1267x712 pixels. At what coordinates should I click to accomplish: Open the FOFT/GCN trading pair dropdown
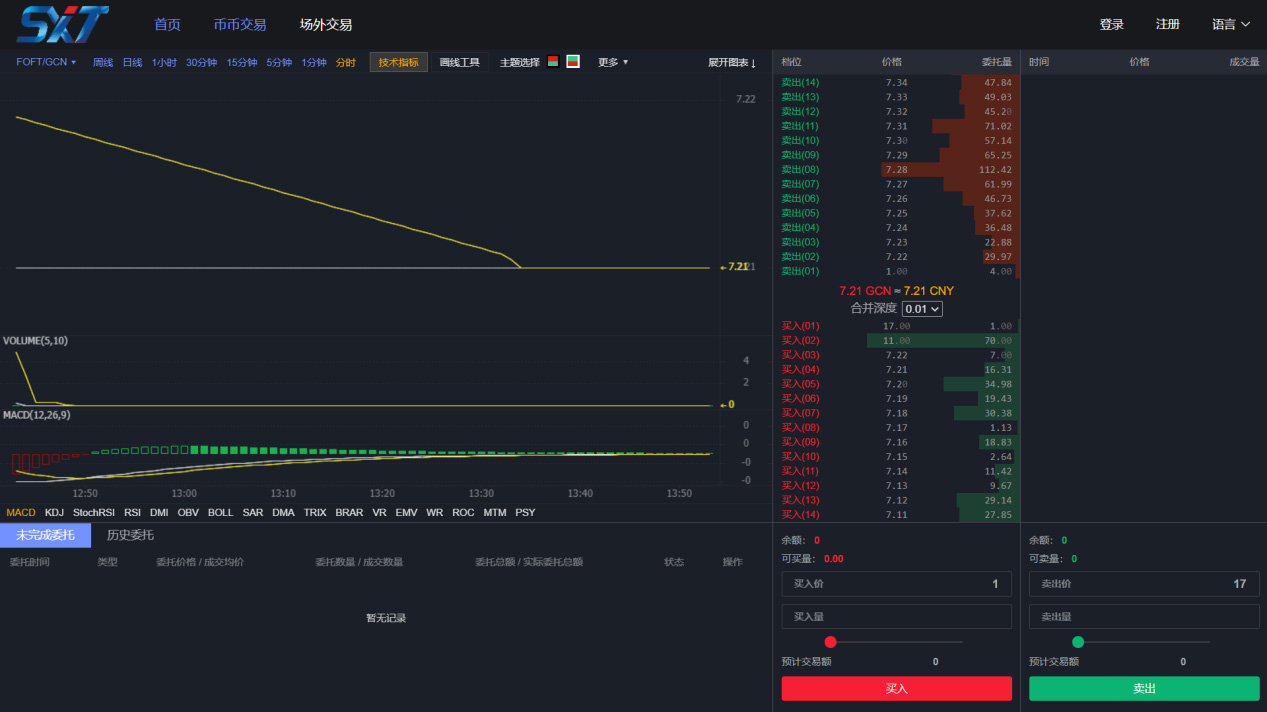46,62
